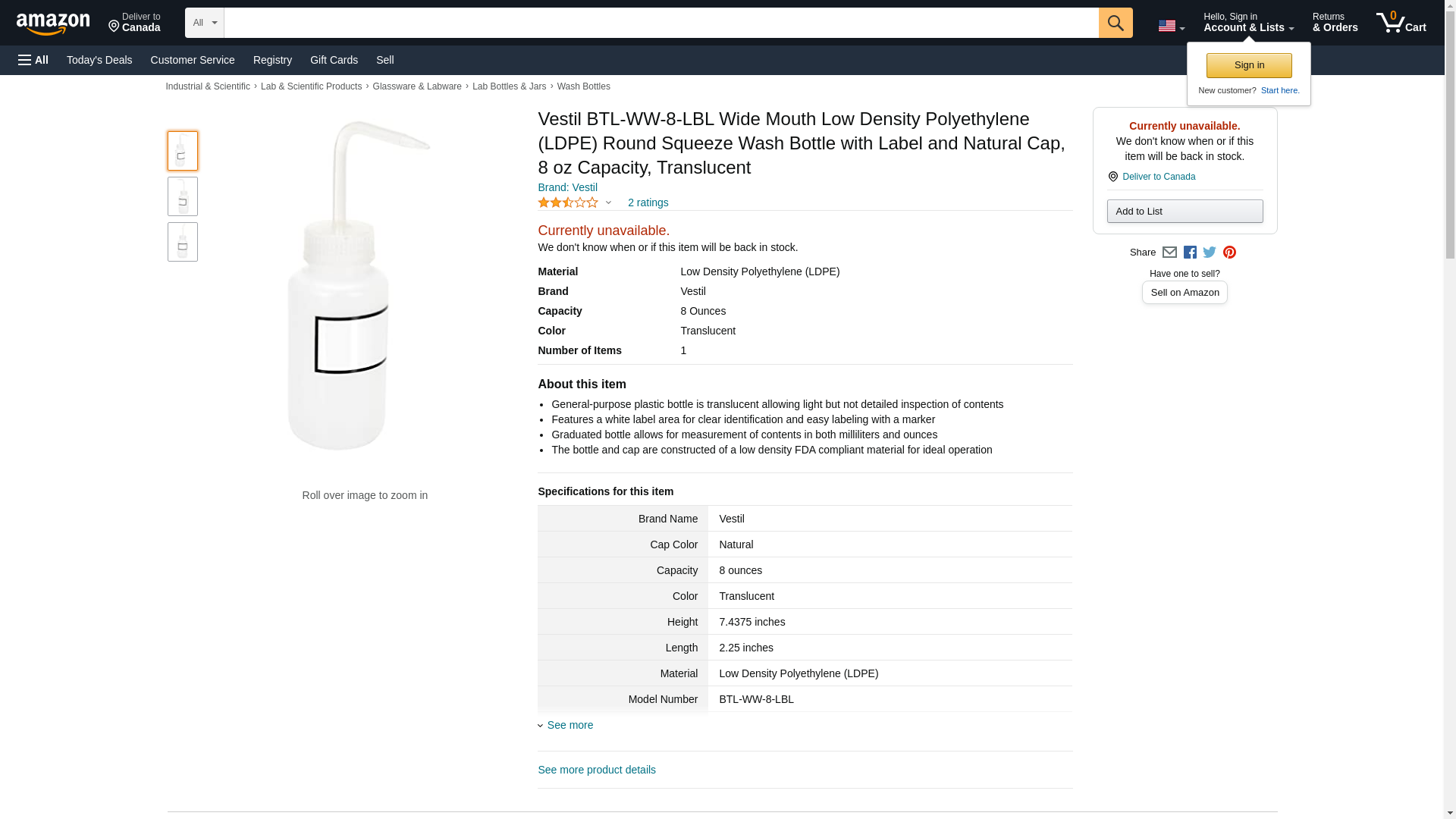The image size is (1456, 819).
Task: Expand the star ratings breakdown popover
Action: (x=575, y=202)
